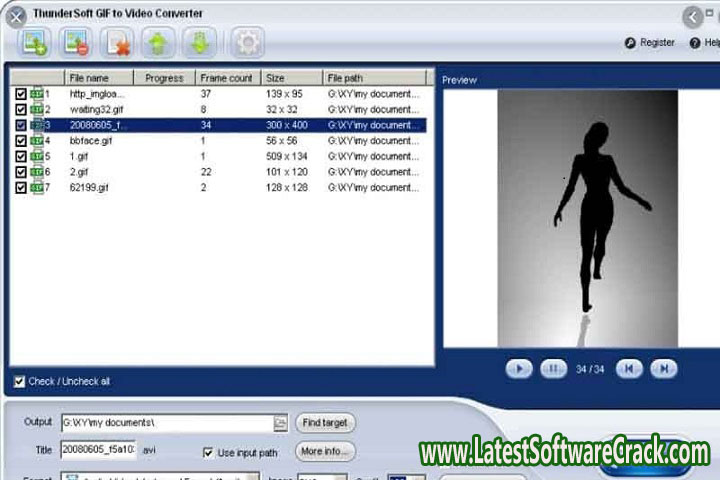
Task: Click the output folder browse icon
Action: point(280,423)
